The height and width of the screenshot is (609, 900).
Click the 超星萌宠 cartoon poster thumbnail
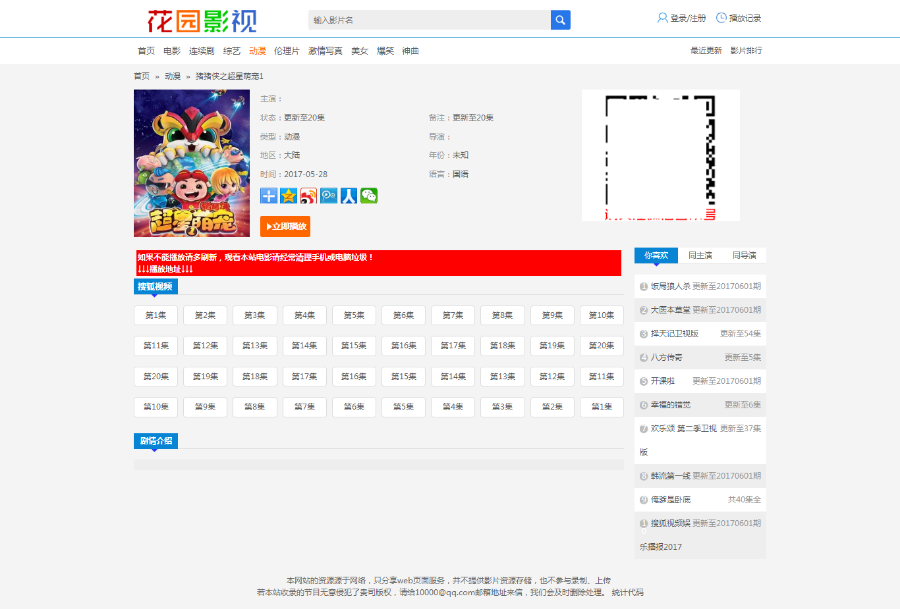[192, 163]
